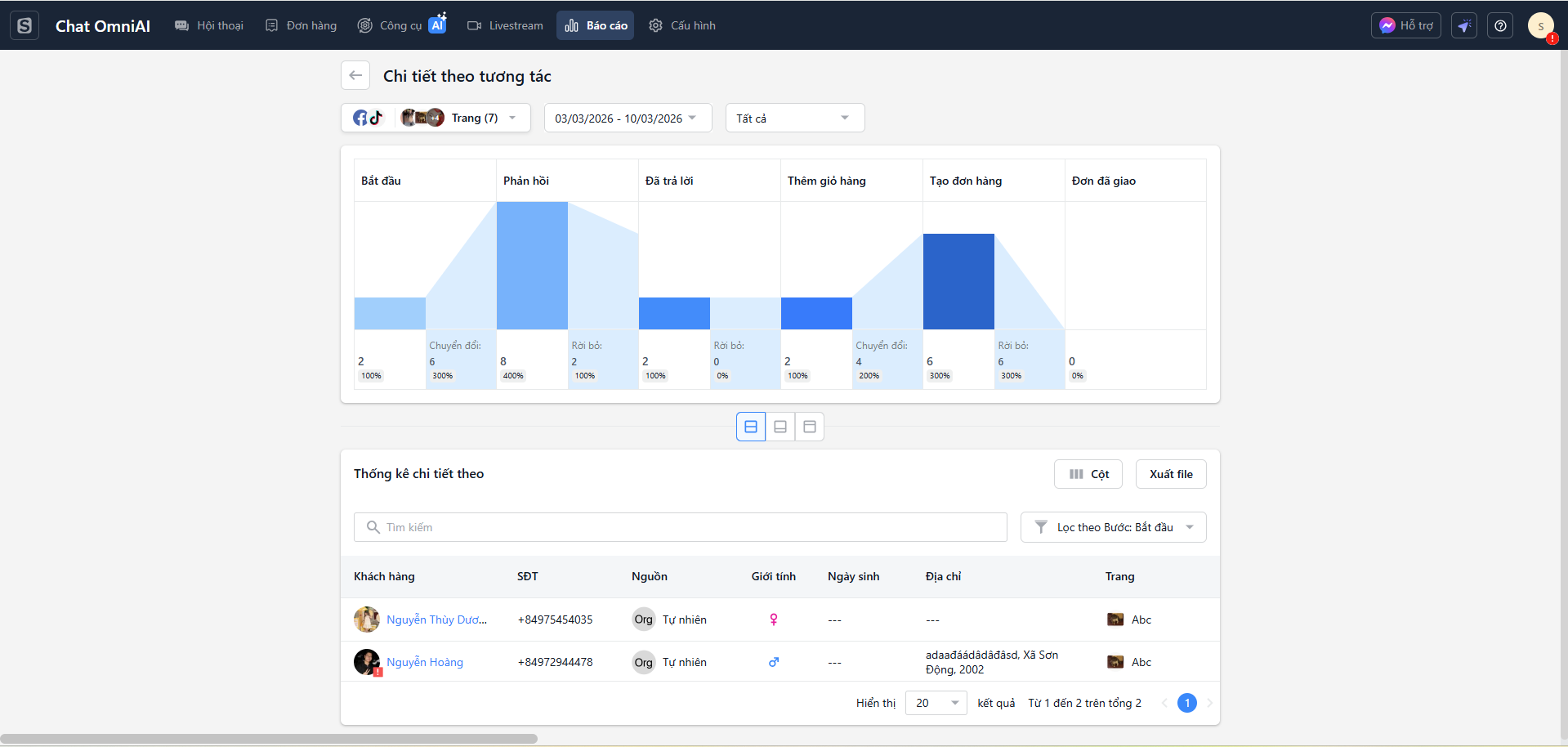The width and height of the screenshot is (1568, 747).
Task: Click the Xuất file export button
Action: [x=1171, y=474]
